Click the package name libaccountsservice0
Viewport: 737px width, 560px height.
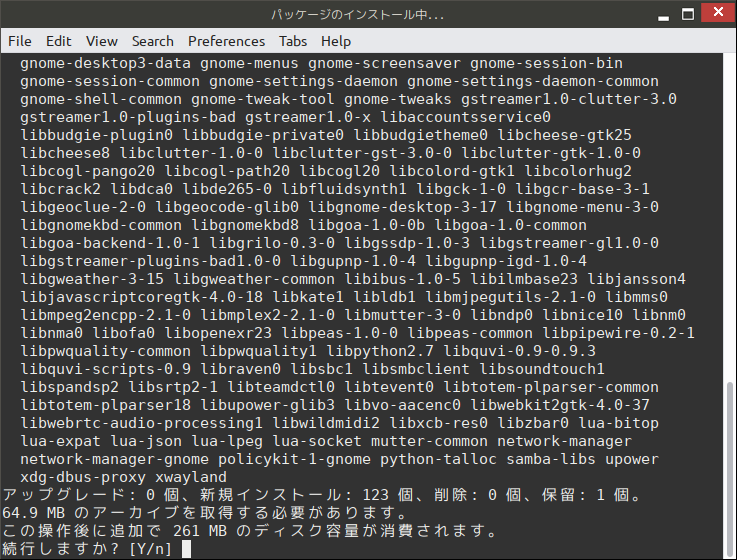coord(465,117)
